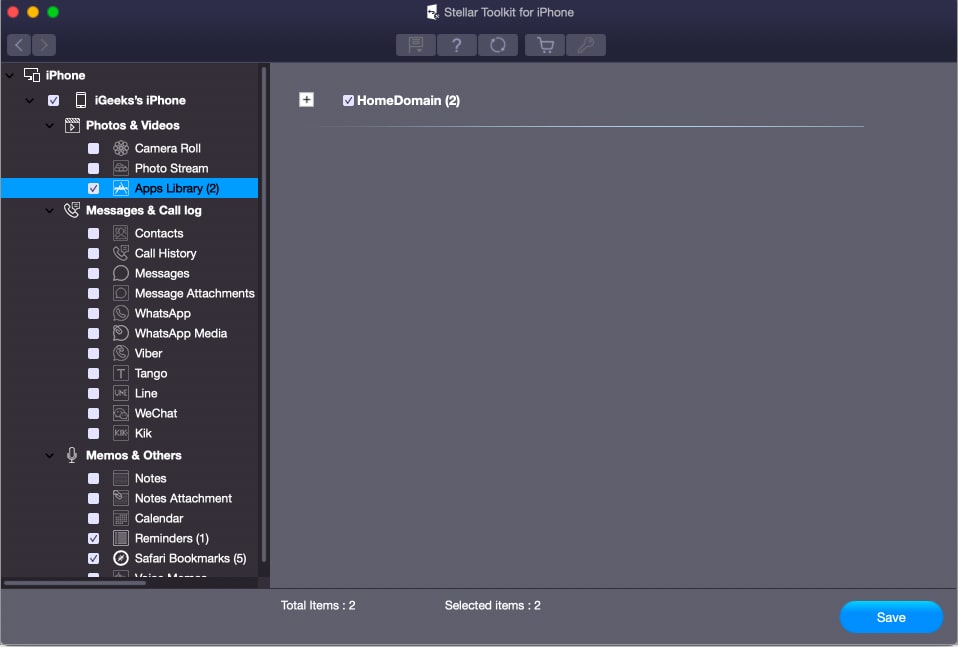Collapse the Memos & Others section

tap(49, 455)
